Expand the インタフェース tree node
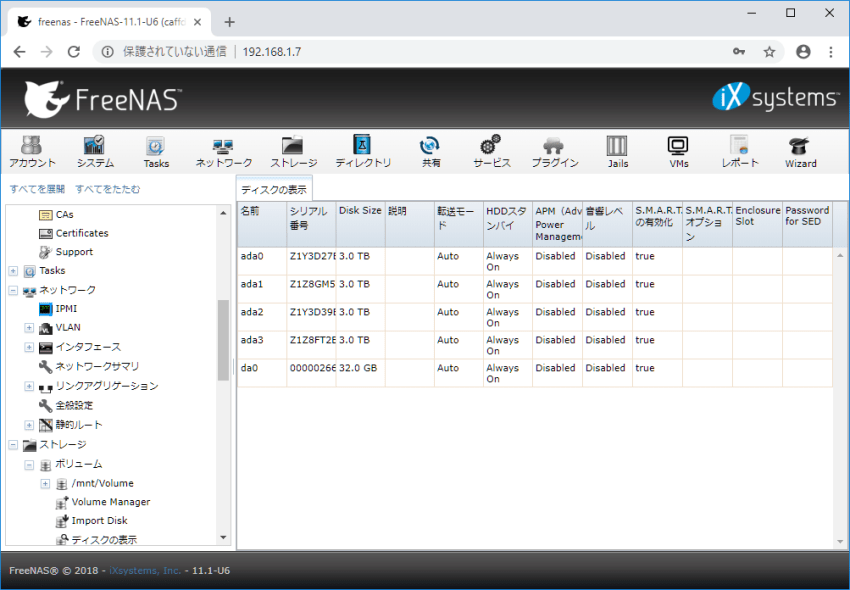Viewport: 850px width, 590px height. 29,347
